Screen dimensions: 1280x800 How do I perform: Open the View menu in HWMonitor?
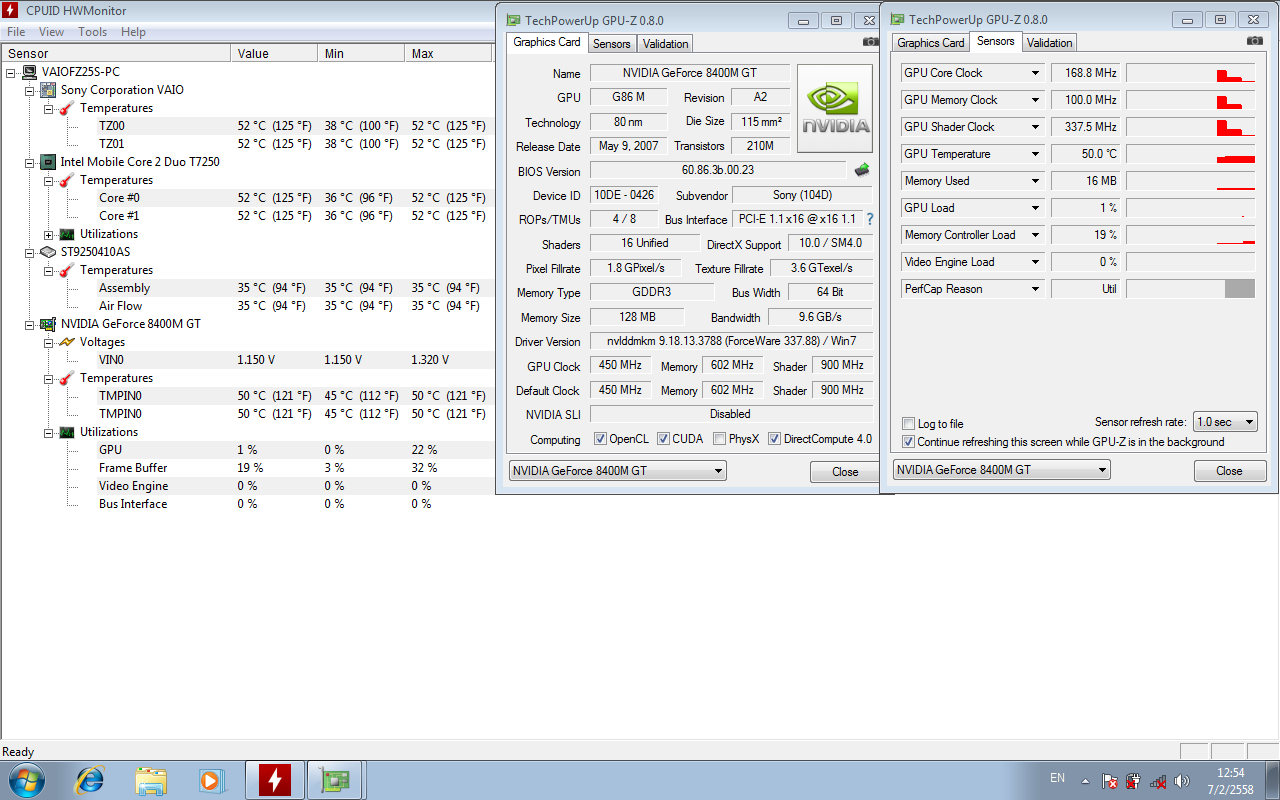pyautogui.click(x=51, y=32)
